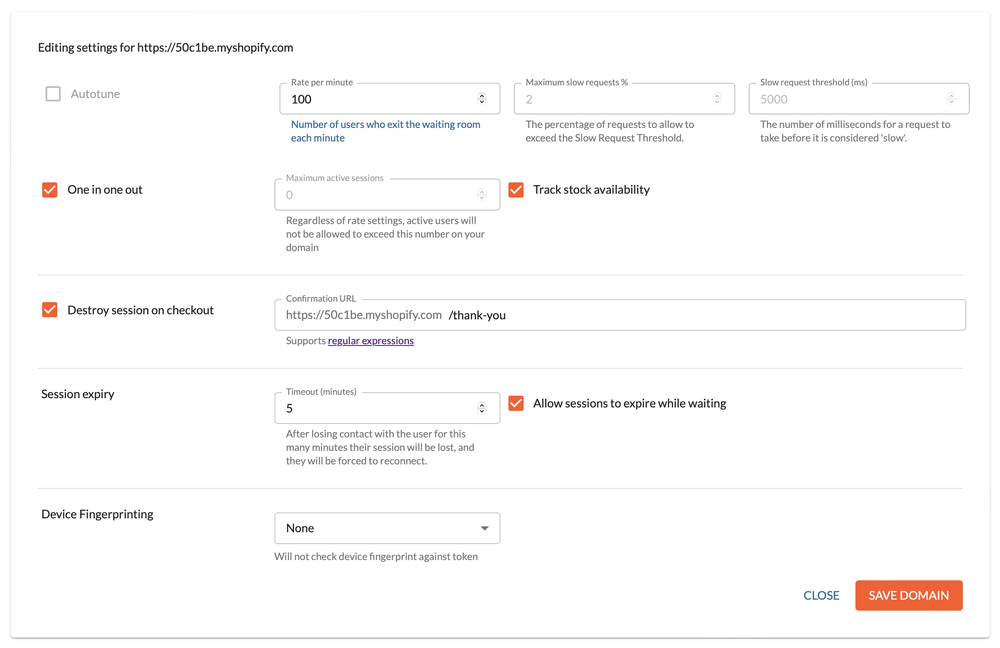Open the regular expressions link
Screen dimensions: 1000x648
click(x=371, y=341)
